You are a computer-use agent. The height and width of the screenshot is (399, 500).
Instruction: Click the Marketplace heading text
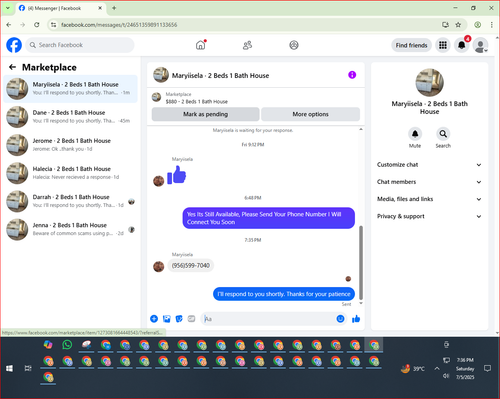[49, 67]
